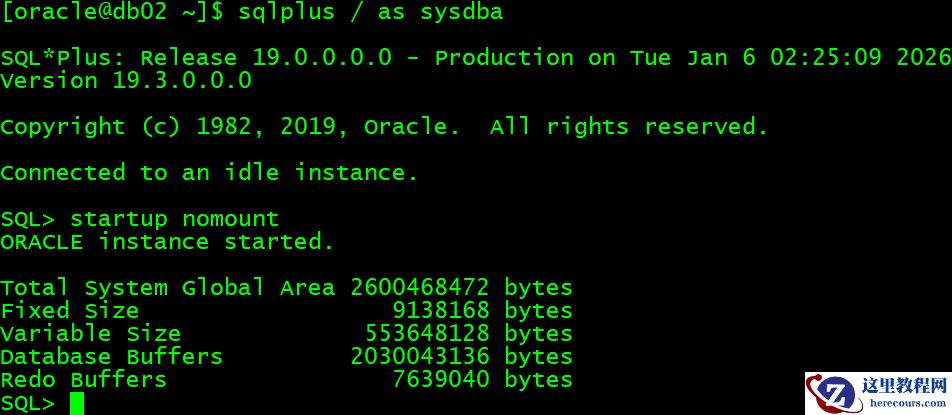Click the green cursor block at the SQL prompt
Viewport: 952px width, 415px height.
[x=77, y=403]
